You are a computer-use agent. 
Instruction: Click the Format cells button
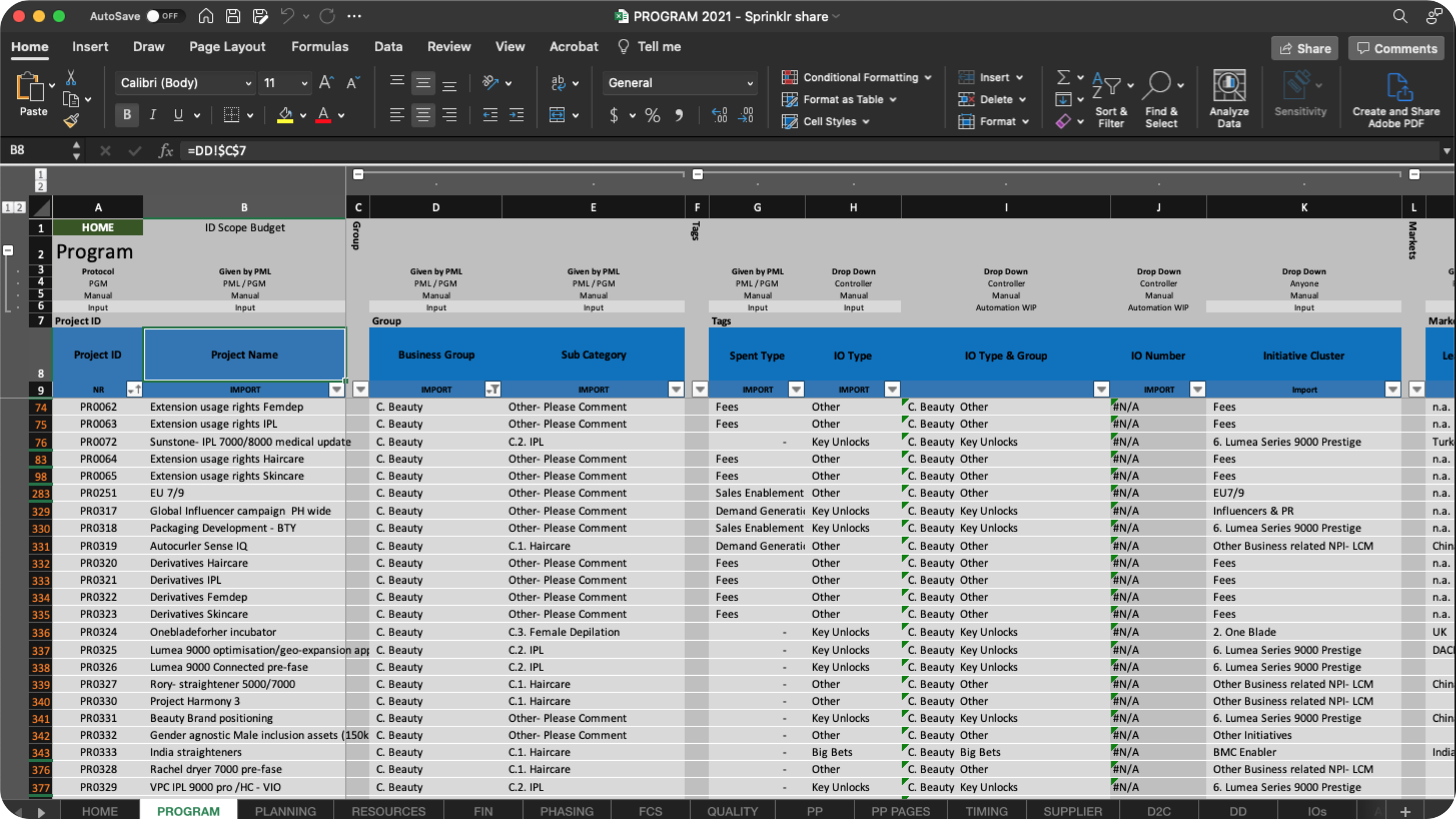click(994, 122)
